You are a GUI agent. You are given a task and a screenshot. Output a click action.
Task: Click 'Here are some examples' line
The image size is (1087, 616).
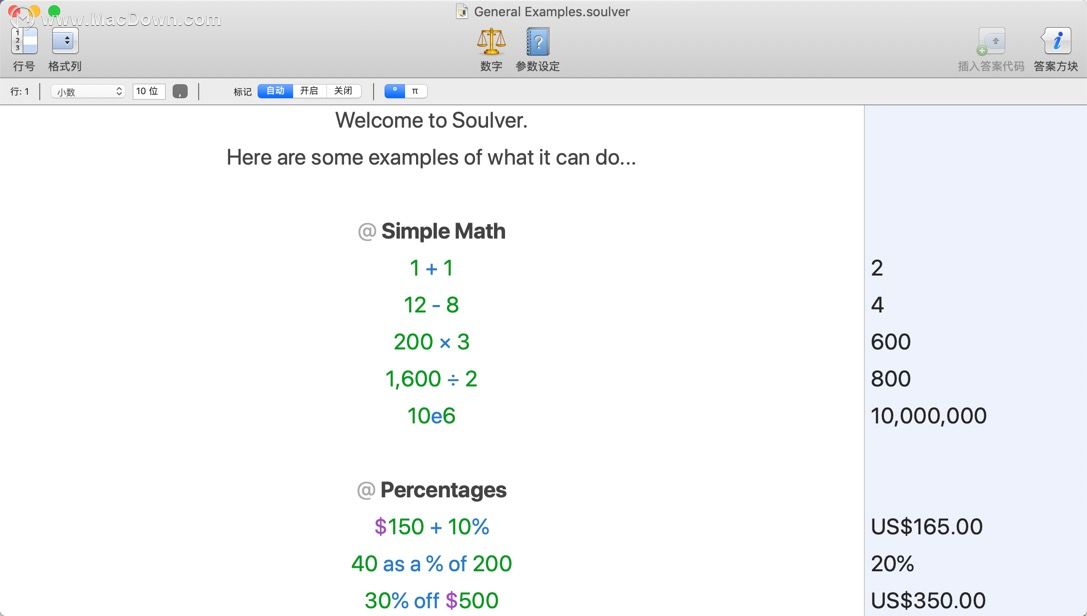[x=431, y=157]
